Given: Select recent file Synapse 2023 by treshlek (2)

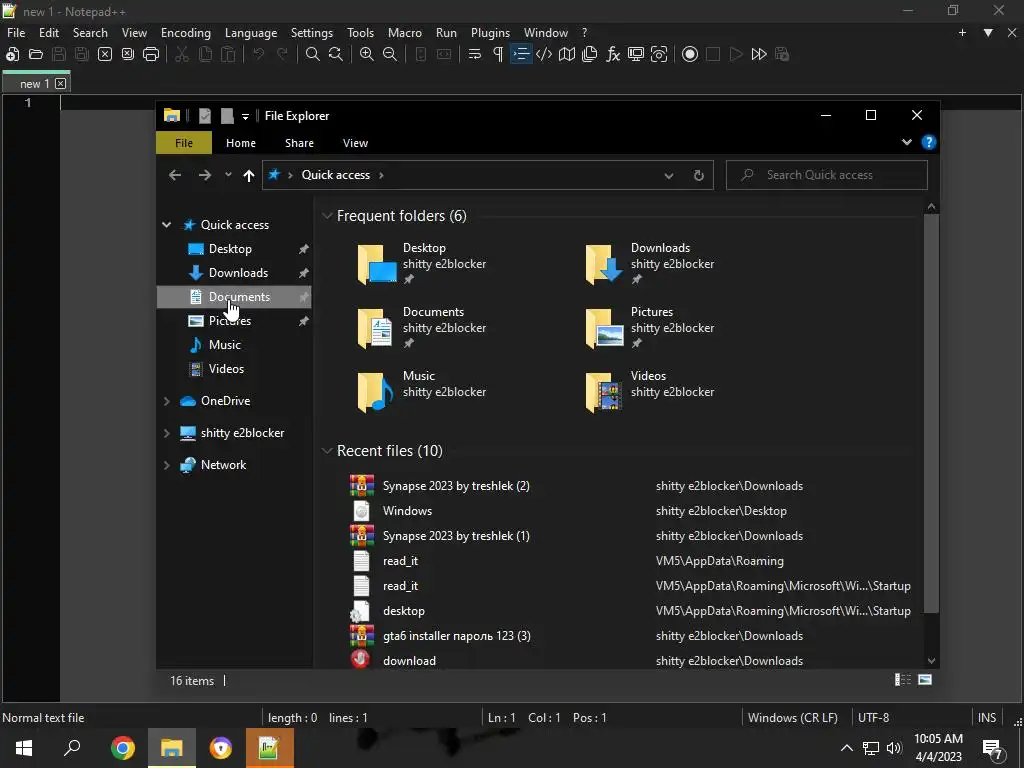Looking at the screenshot, I should click(x=456, y=486).
